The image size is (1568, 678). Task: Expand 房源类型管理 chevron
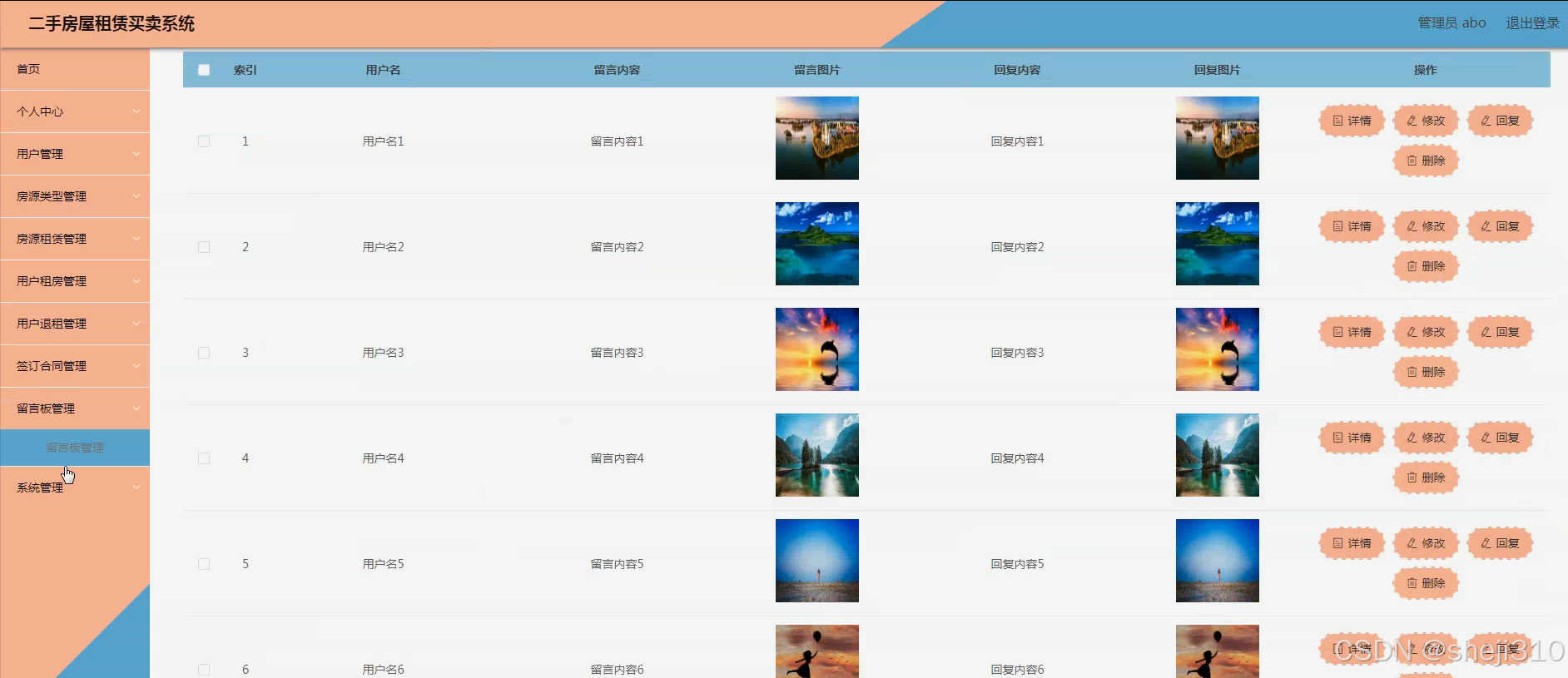pyautogui.click(x=136, y=196)
